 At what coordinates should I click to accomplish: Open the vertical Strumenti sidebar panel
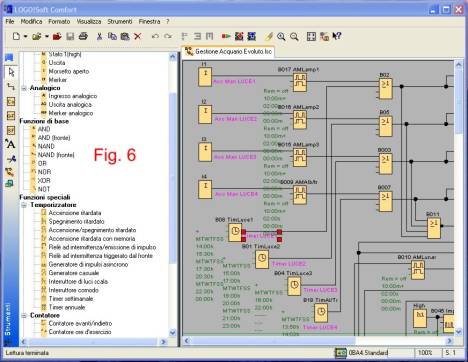[8, 319]
